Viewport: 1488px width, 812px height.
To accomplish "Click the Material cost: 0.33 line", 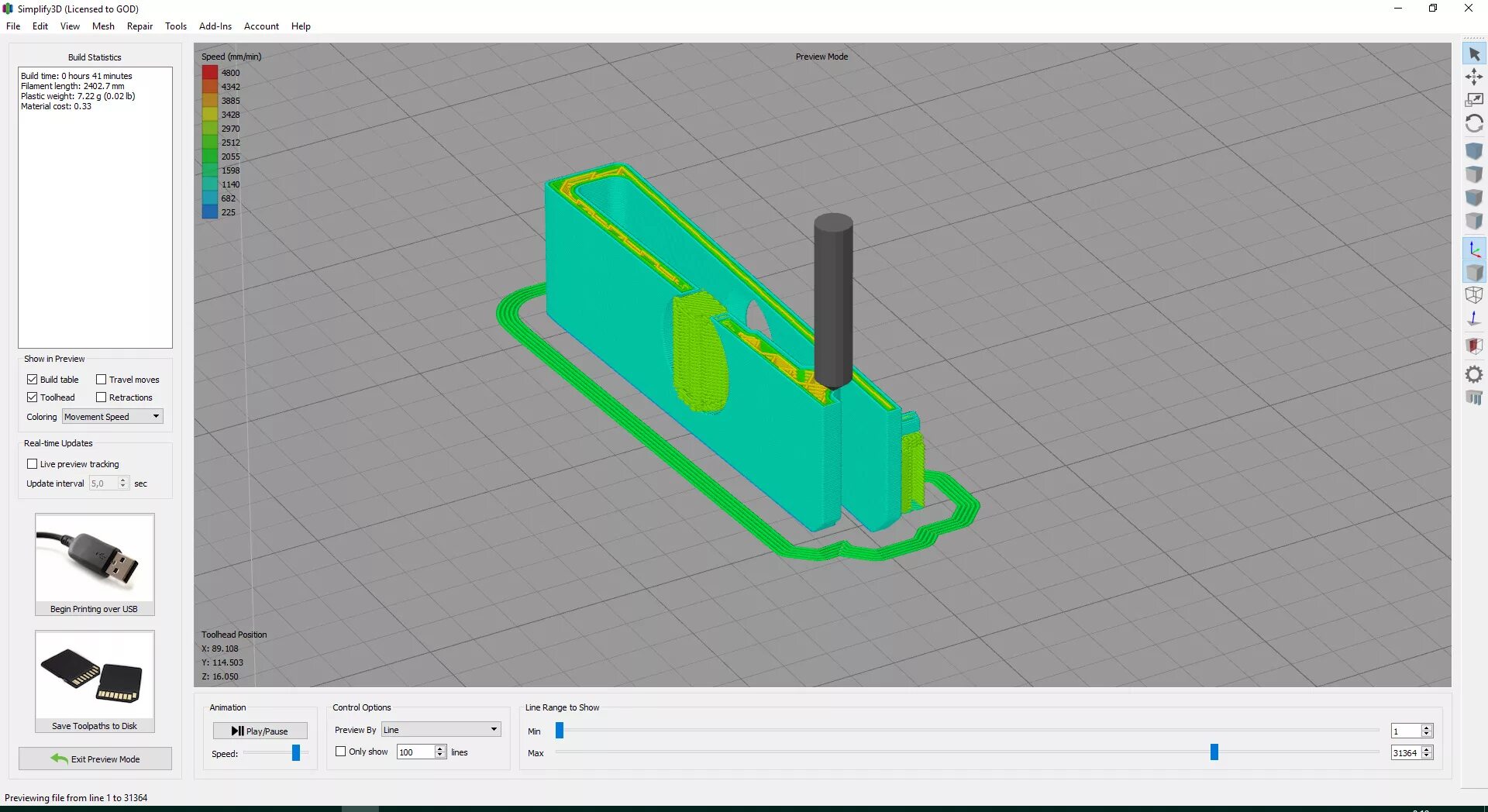I will coord(56,106).
